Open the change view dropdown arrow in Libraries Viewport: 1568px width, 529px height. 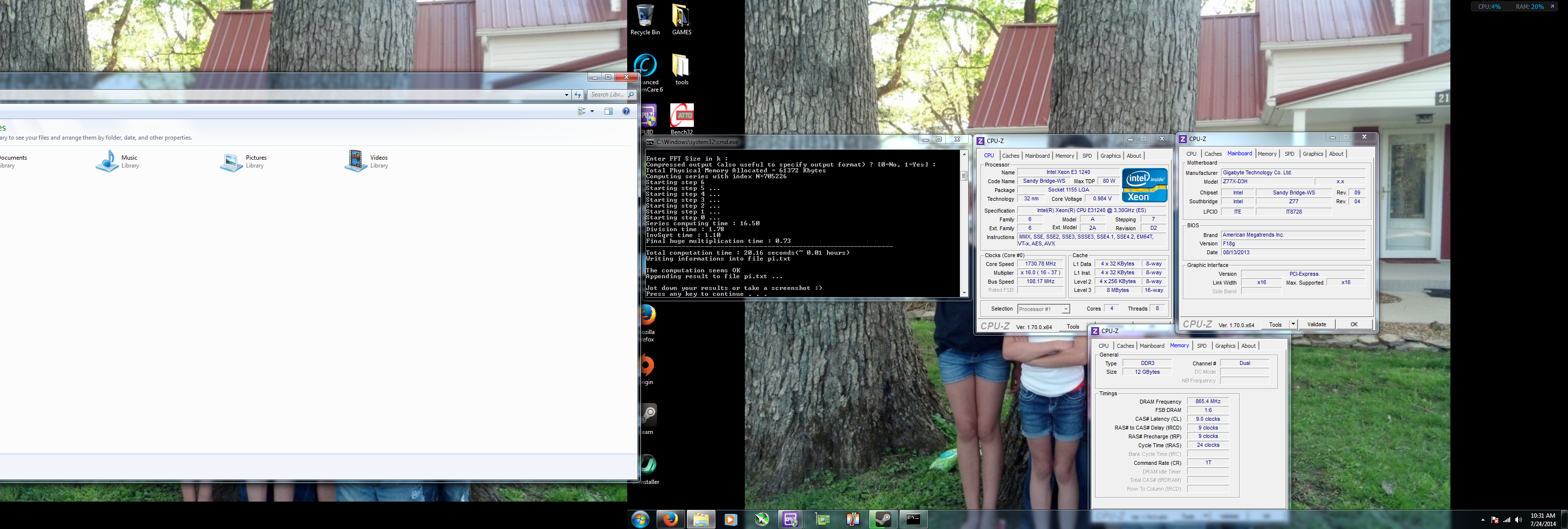tap(591, 111)
